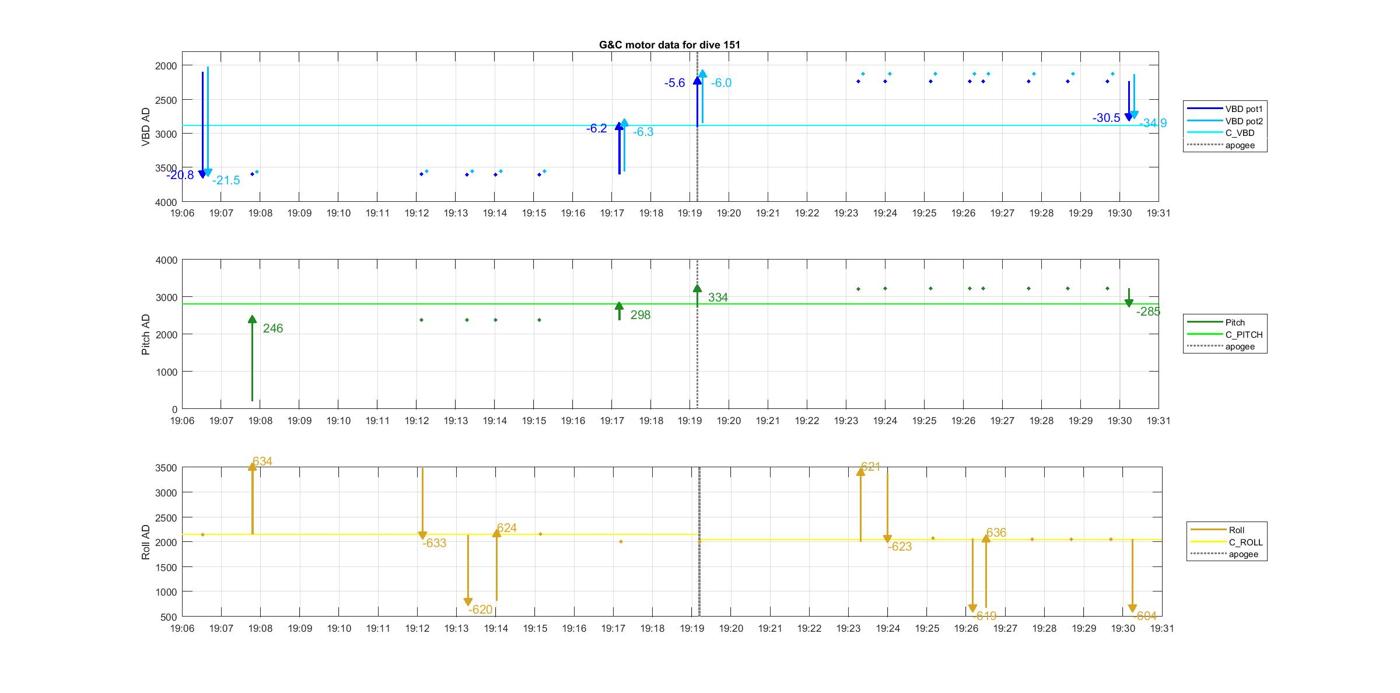Click apogee entry in the Roll legend

click(x=1225, y=554)
